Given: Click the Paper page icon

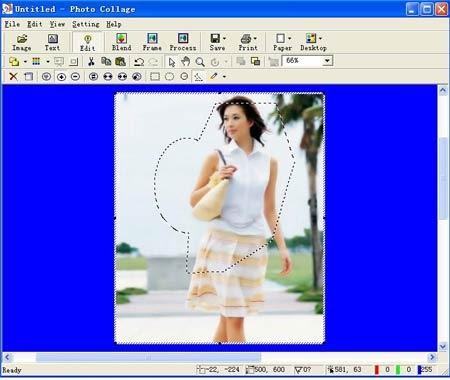Looking at the screenshot, I should (x=281, y=38).
